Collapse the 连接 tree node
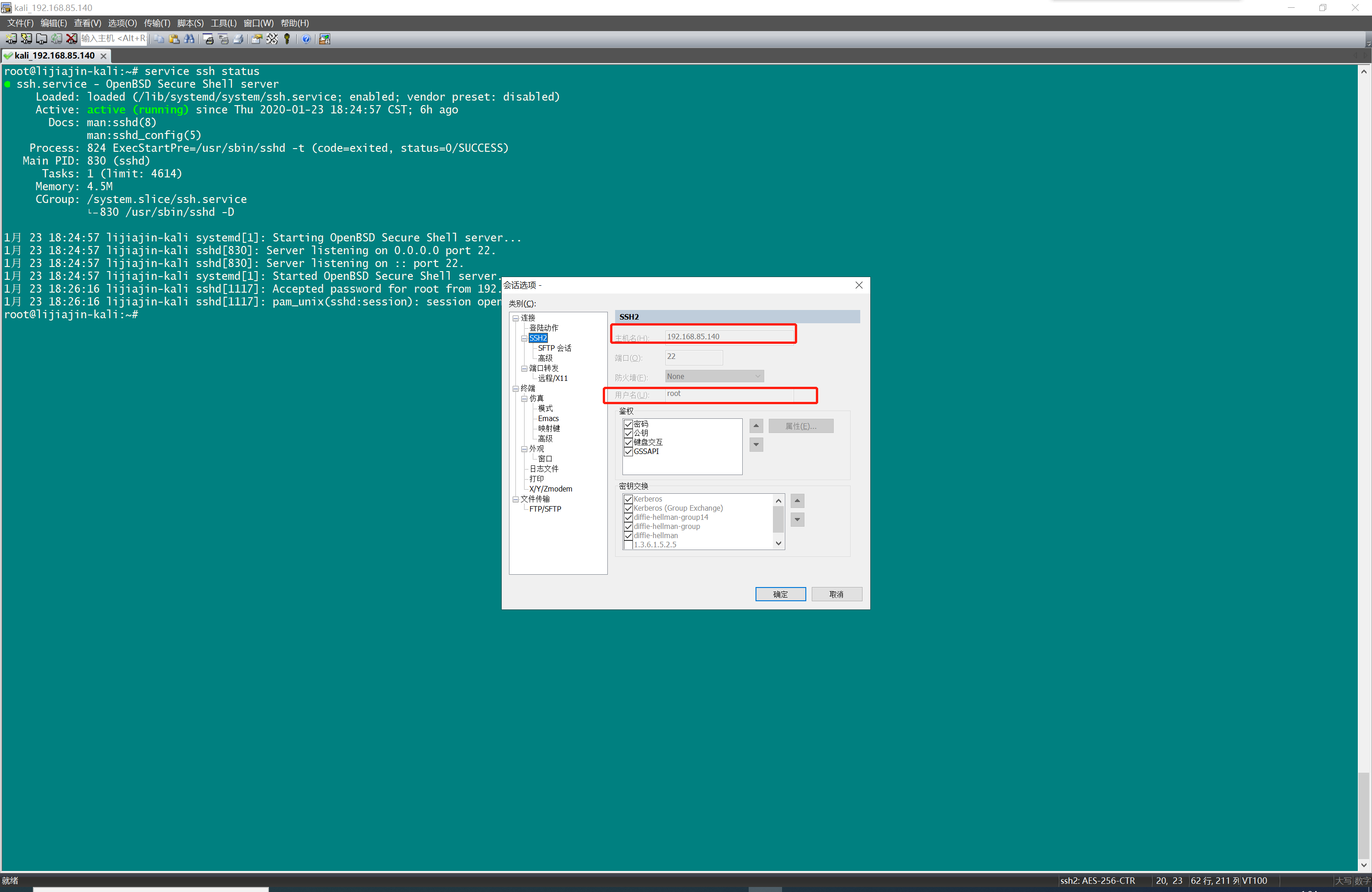 (515, 318)
